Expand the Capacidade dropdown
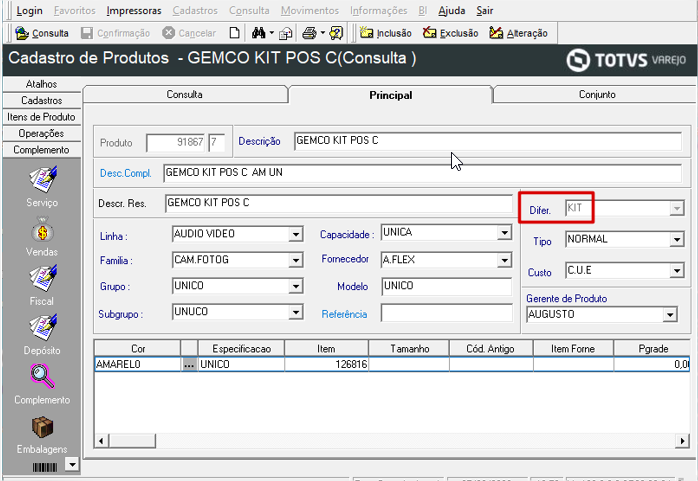The height and width of the screenshot is (481, 698). coord(504,233)
